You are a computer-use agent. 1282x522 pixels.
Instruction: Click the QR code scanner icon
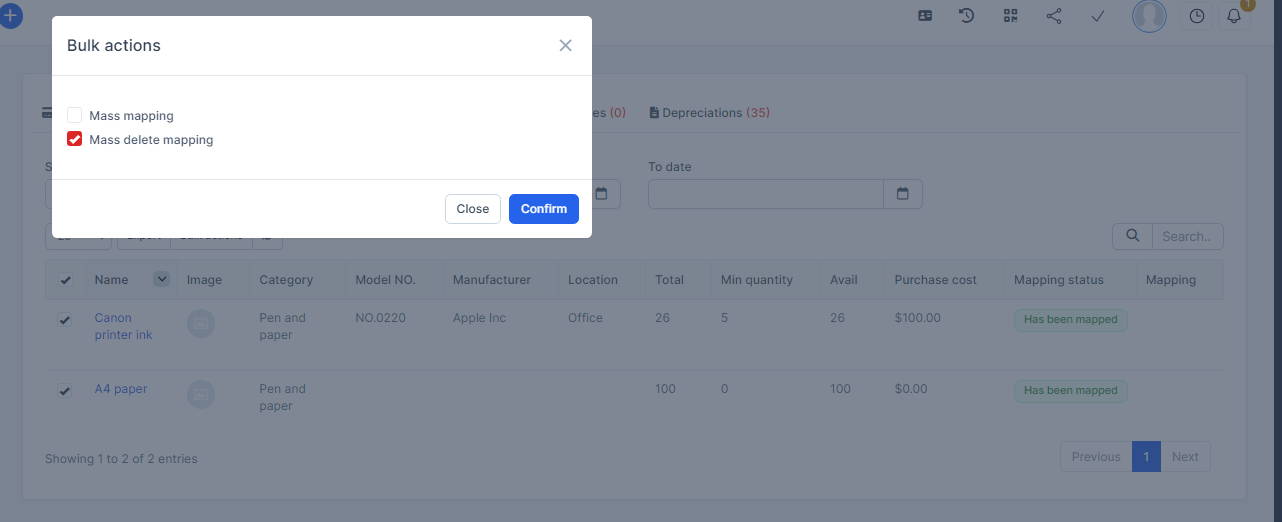point(1010,16)
